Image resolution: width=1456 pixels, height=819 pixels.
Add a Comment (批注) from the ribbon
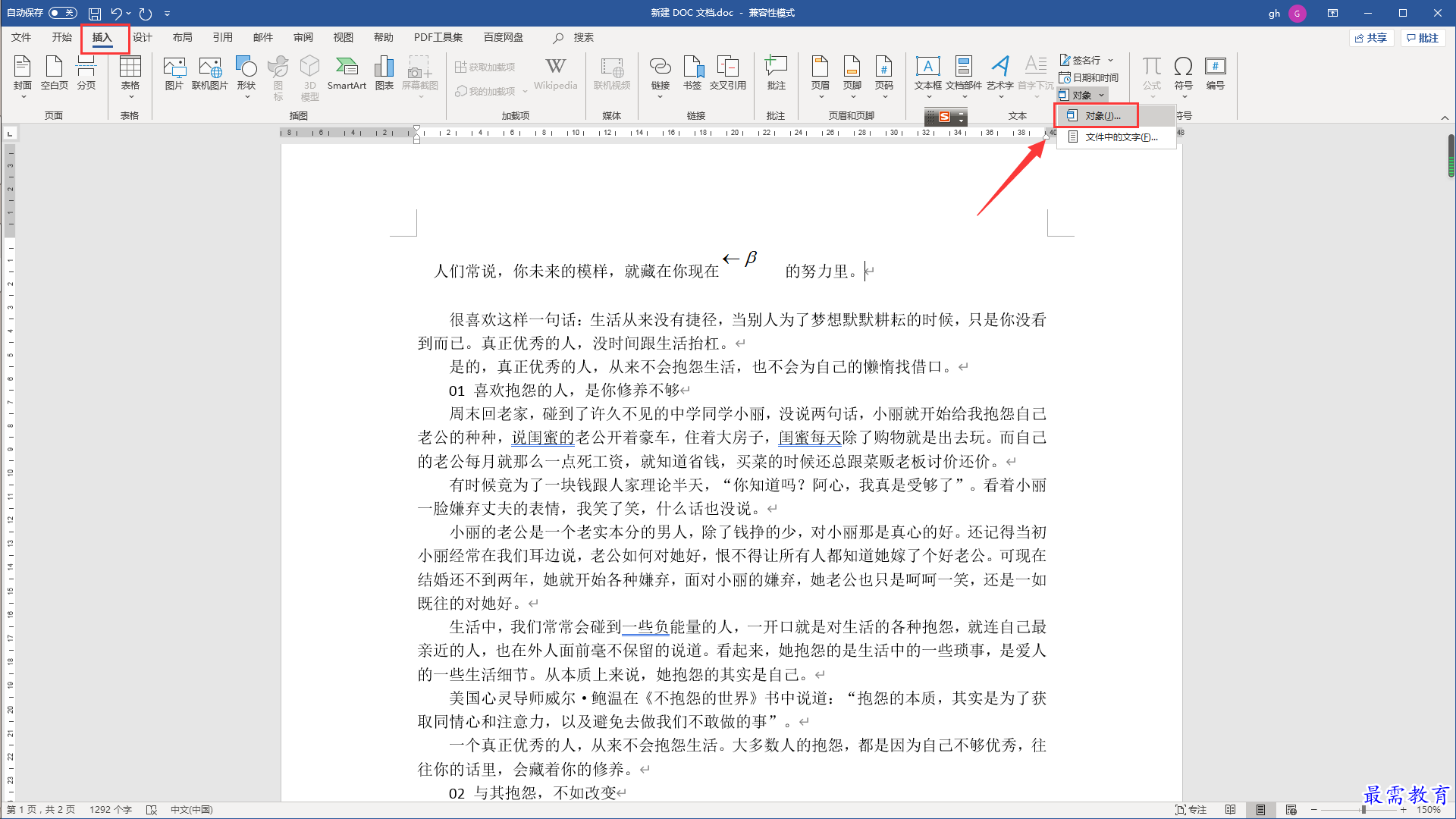[776, 74]
